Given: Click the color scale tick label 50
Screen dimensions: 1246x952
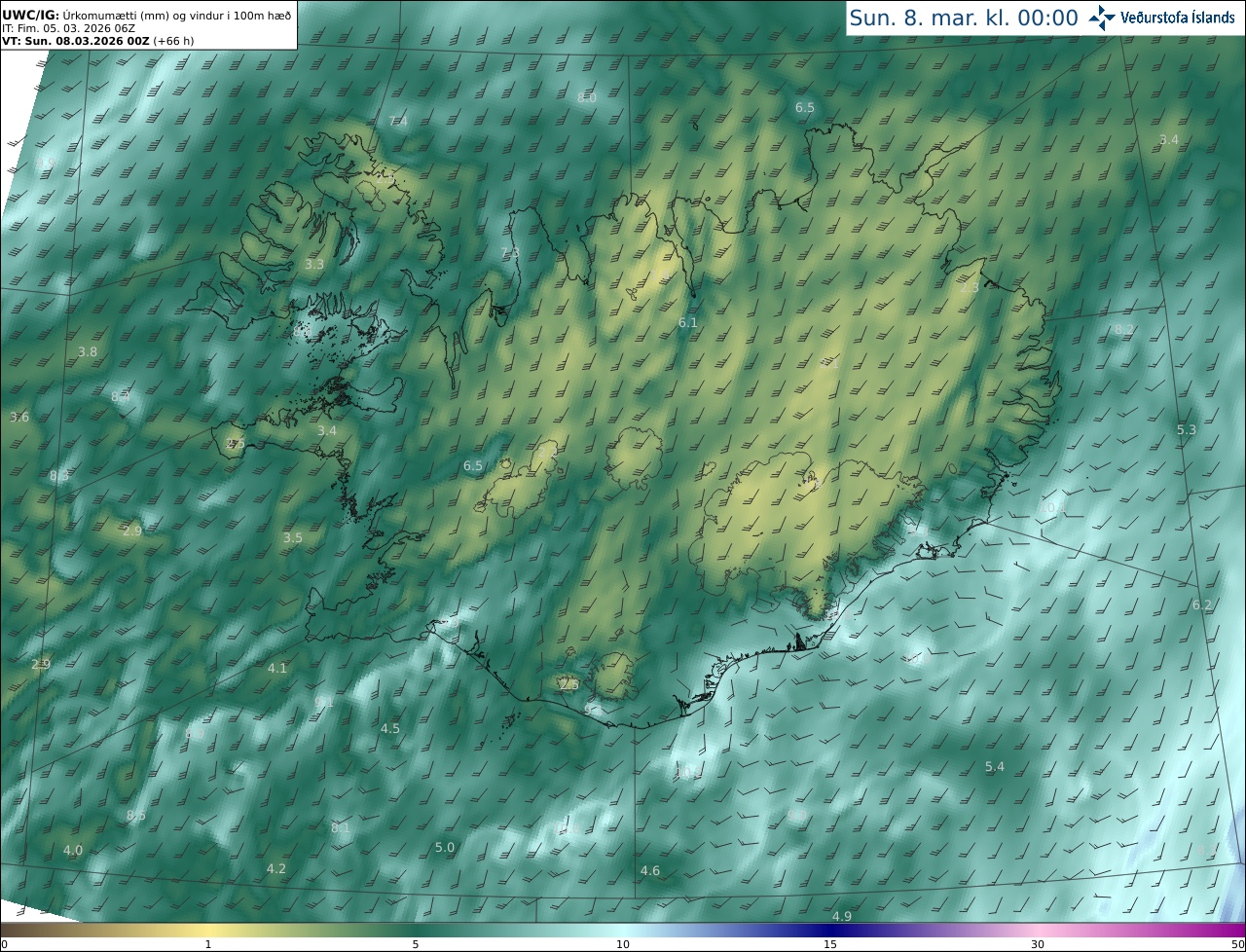Looking at the screenshot, I should 1238,945.
